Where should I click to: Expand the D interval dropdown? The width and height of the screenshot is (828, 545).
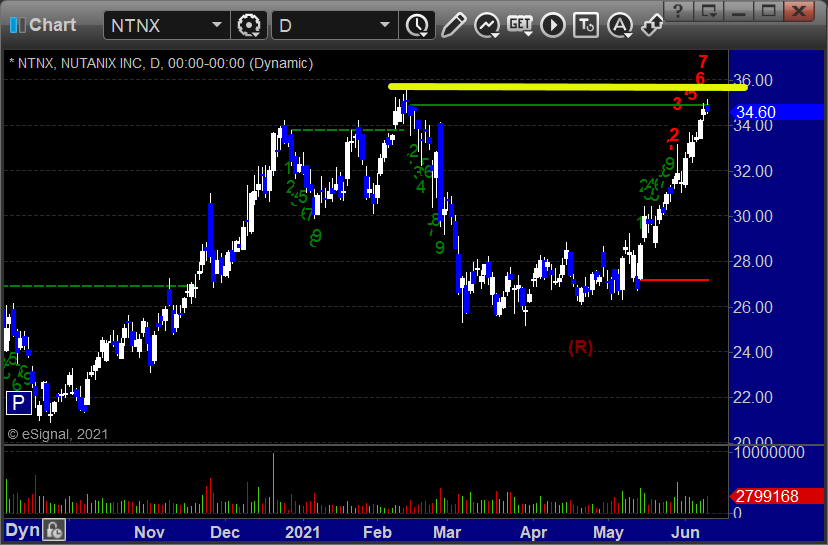click(385, 25)
